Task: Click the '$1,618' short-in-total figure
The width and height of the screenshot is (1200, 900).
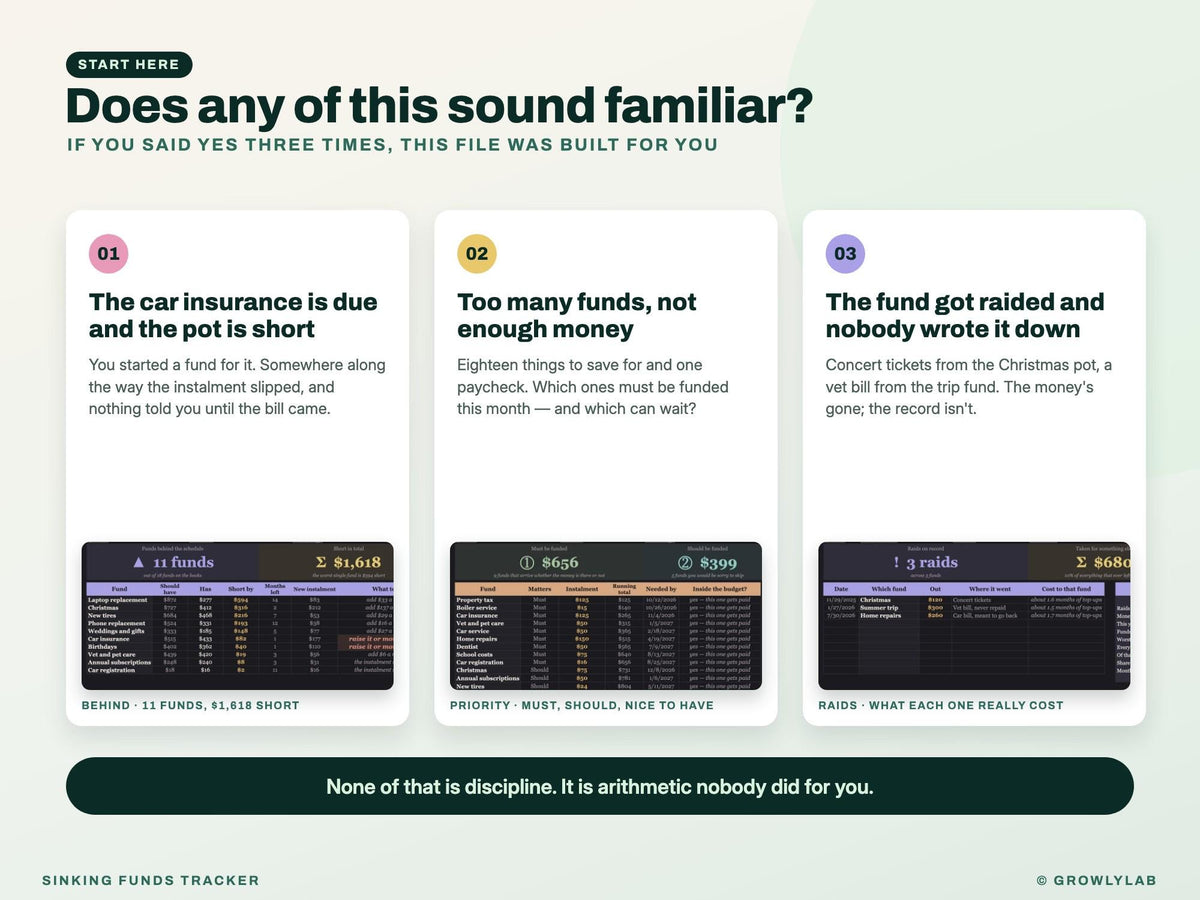Action: pos(357,563)
